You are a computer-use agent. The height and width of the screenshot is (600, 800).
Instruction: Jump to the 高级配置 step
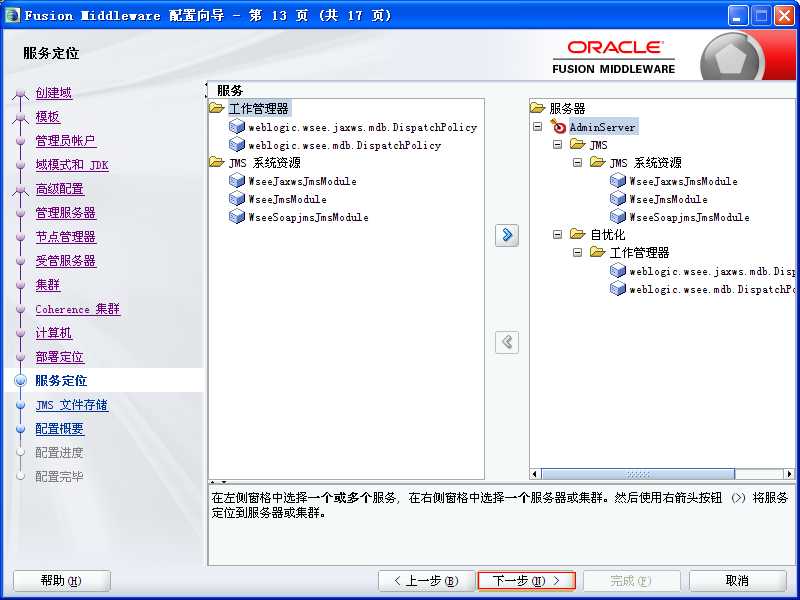point(60,189)
